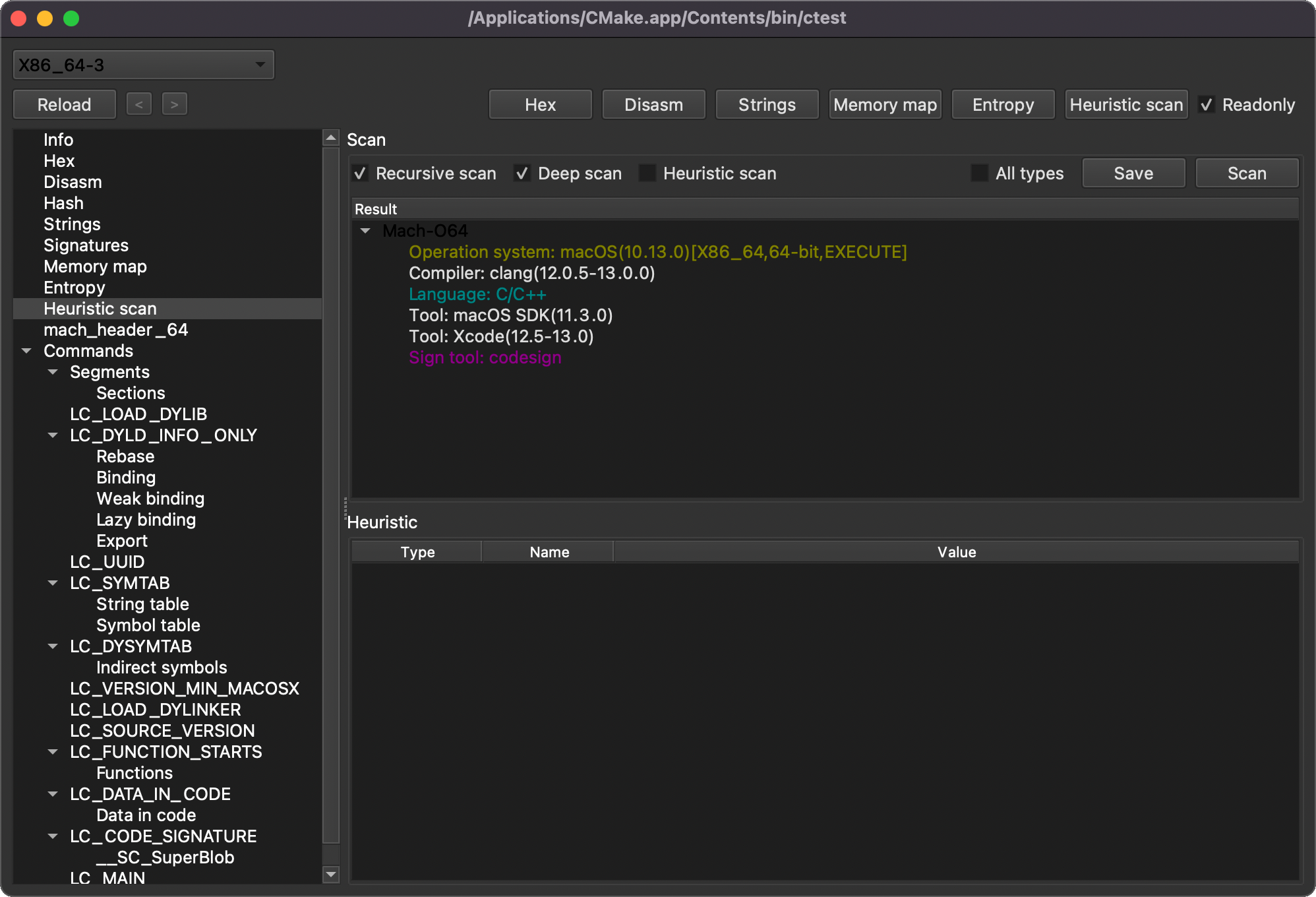This screenshot has width=1316, height=897.
Task: Click the sidebar scroll down arrow
Action: point(331,875)
